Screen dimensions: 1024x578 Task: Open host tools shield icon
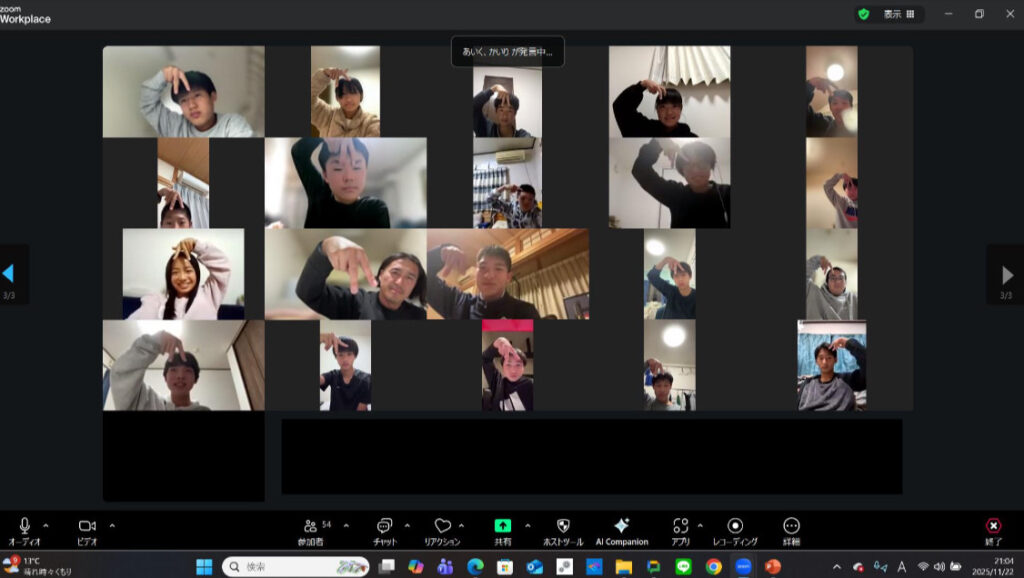[x=563, y=526]
